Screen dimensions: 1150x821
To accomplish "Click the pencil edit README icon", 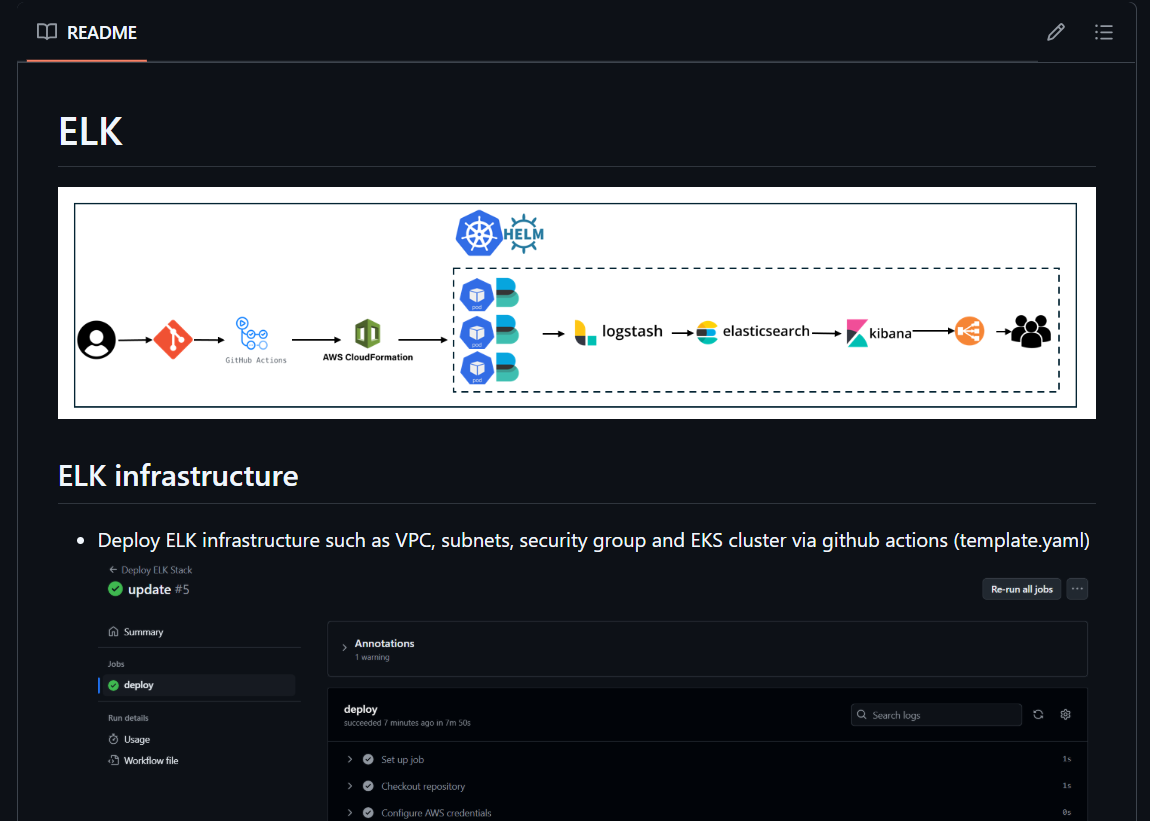I will [1055, 32].
